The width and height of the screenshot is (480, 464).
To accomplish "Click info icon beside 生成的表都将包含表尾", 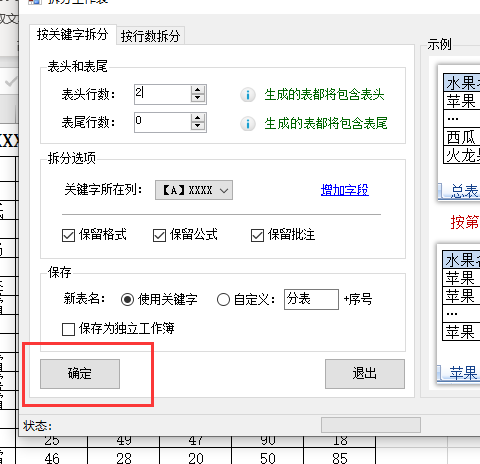I will pyautogui.click(x=248, y=124).
